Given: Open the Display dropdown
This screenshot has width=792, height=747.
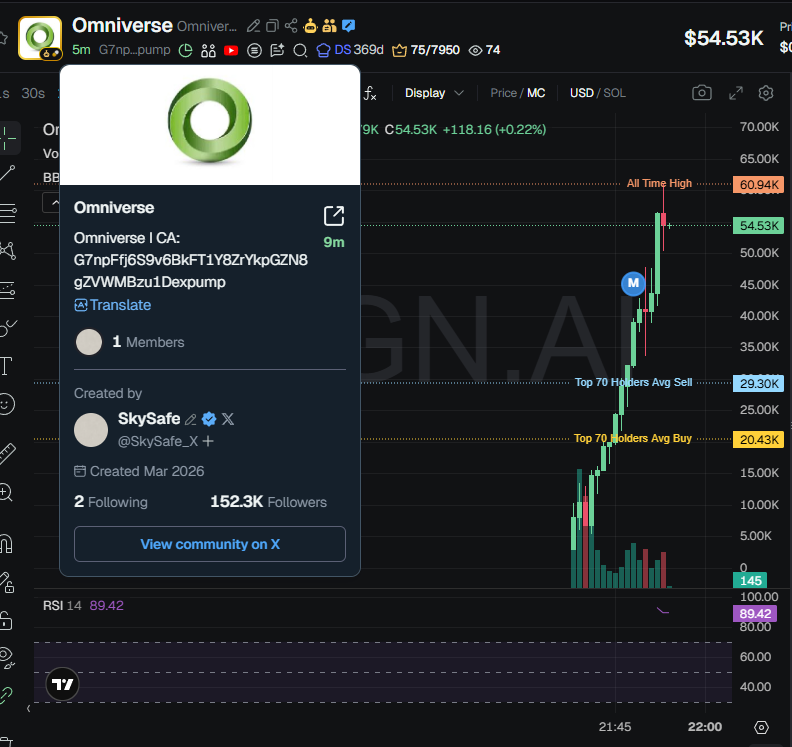Looking at the screenshot, I should 434,93.
